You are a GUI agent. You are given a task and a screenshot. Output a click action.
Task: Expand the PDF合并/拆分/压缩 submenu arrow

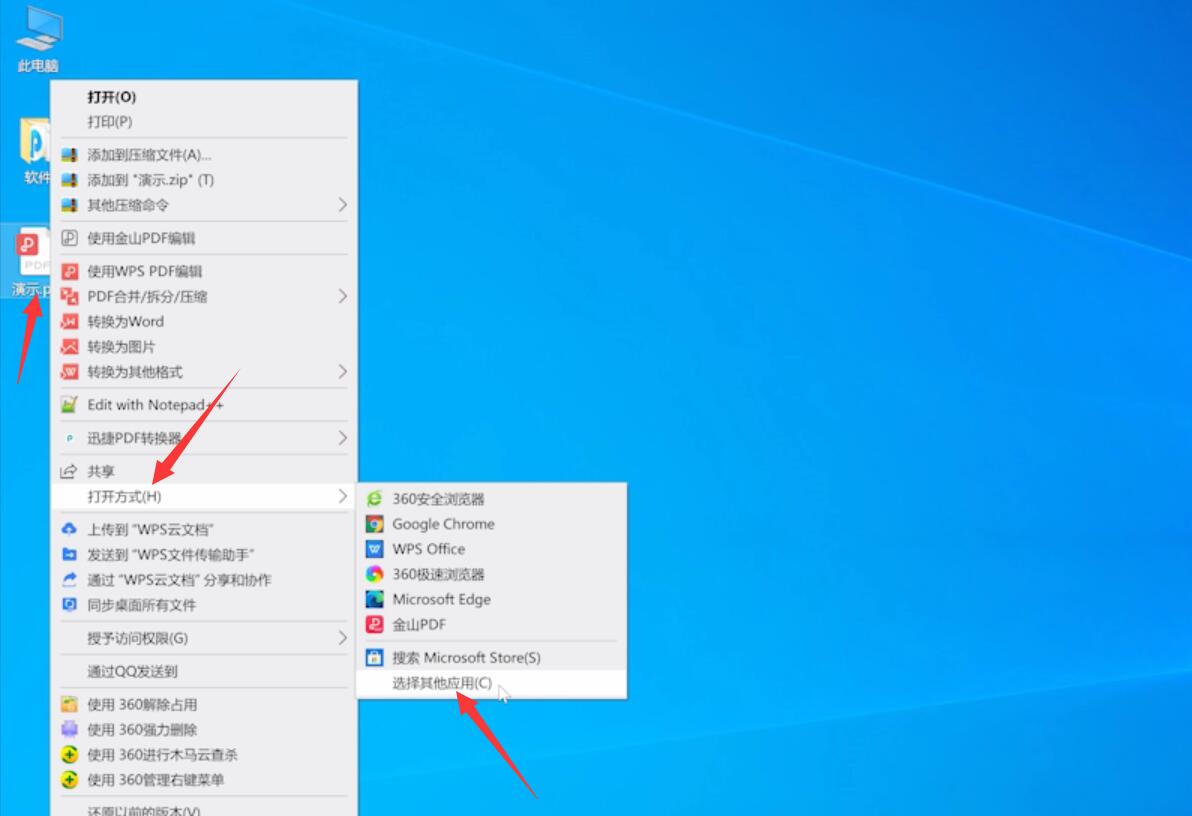(342, 297)
